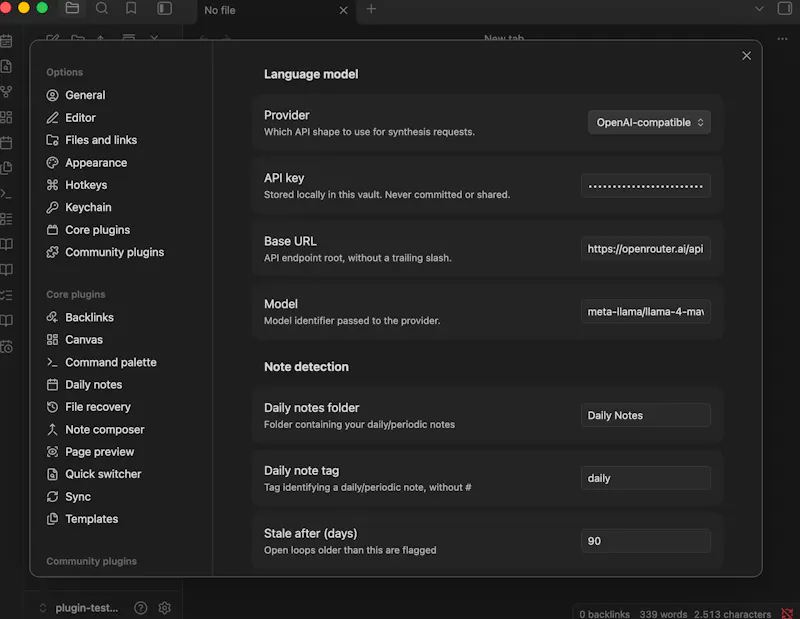Click the Editor pencil icon
The width and height of the screenshot is (800, 619).
coord(53,117)
